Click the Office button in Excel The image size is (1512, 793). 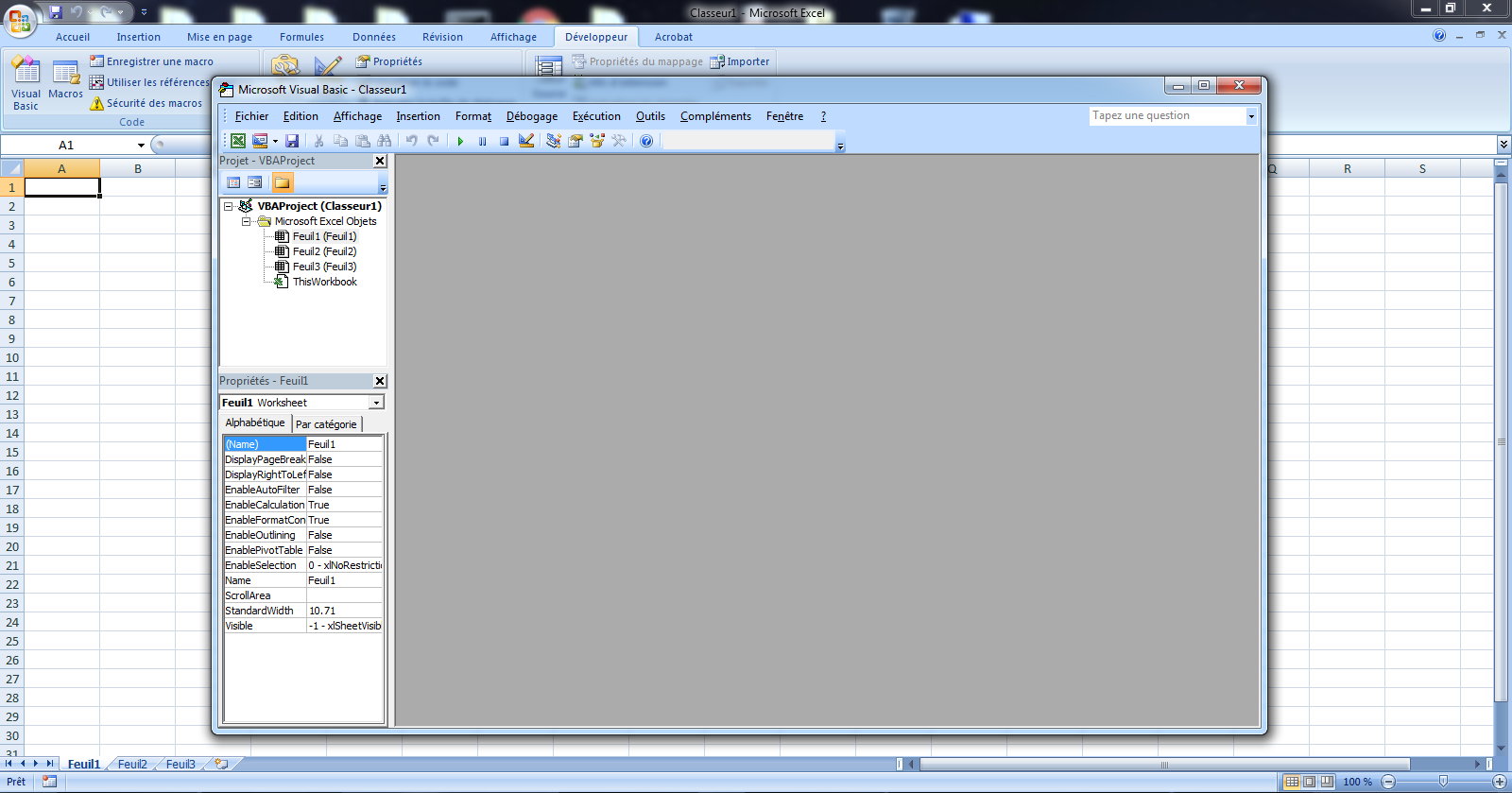(19, 19)
